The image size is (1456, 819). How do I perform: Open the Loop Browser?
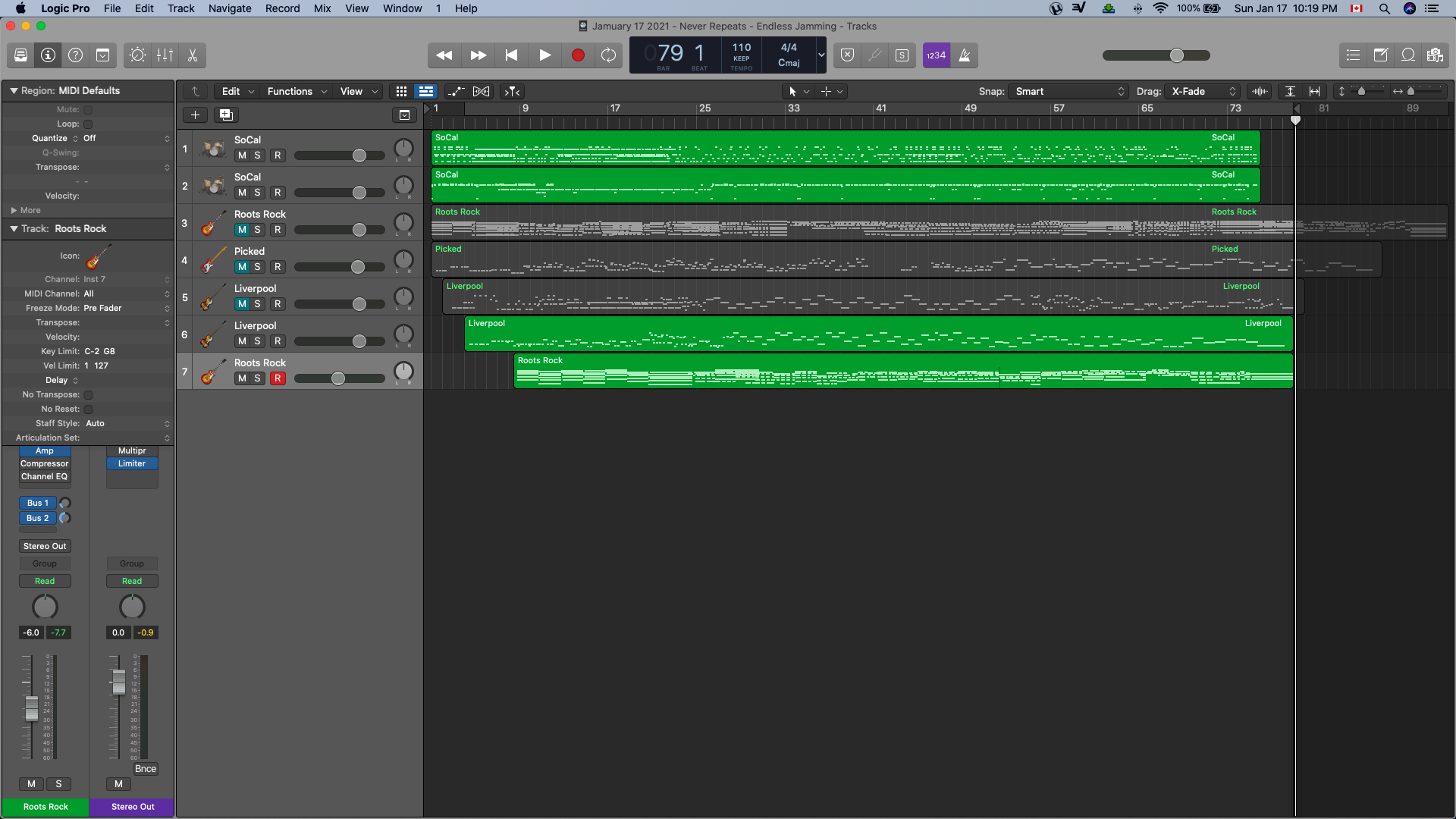coord(1408,55)
